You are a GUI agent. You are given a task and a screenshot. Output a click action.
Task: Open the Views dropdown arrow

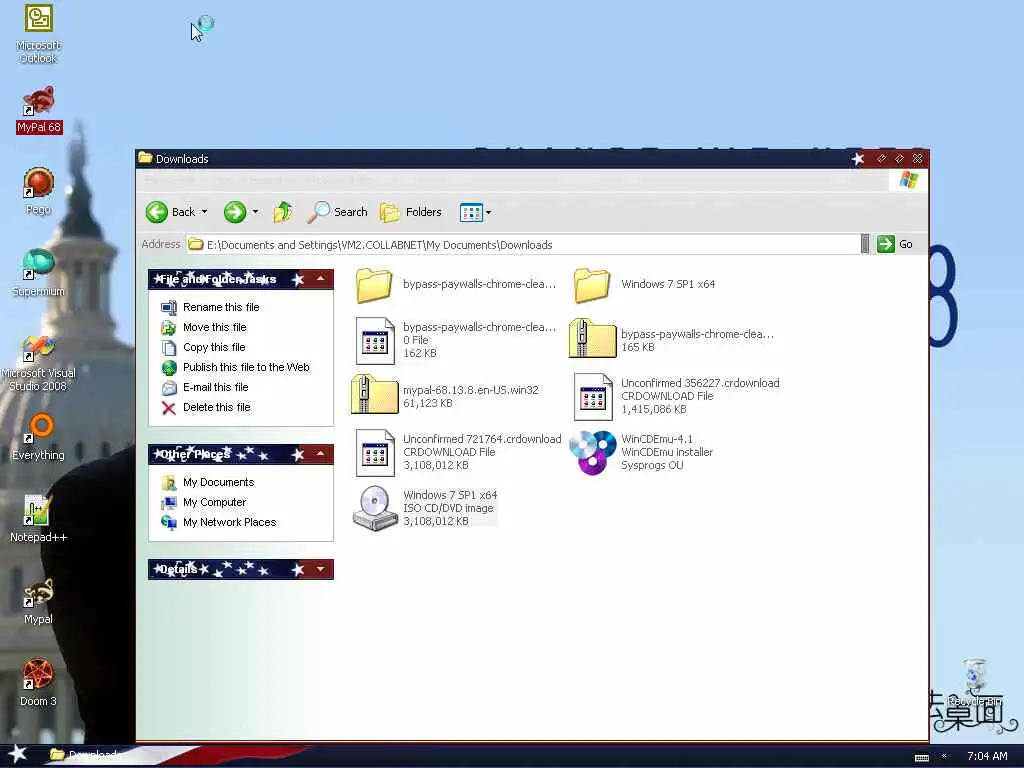pos(488,212)
